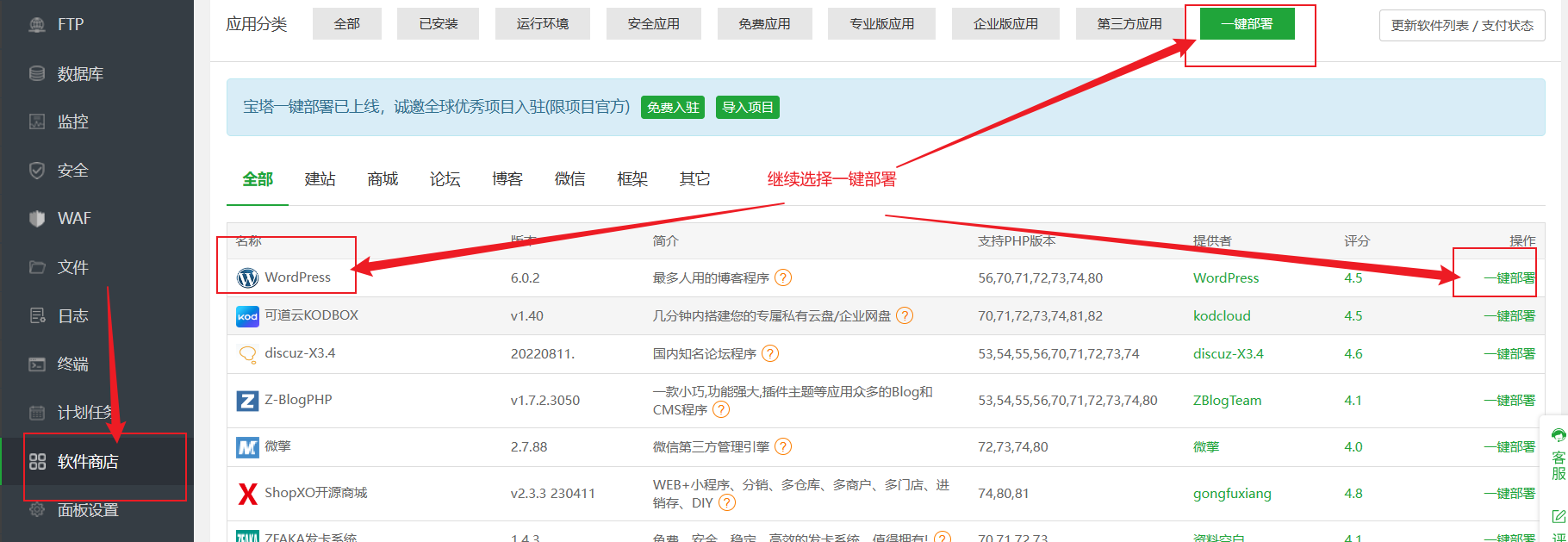Viewport: 1568px width, 542px height.
Task: Click help icon beside KODBOX description
Action: (x=905, y=315)
